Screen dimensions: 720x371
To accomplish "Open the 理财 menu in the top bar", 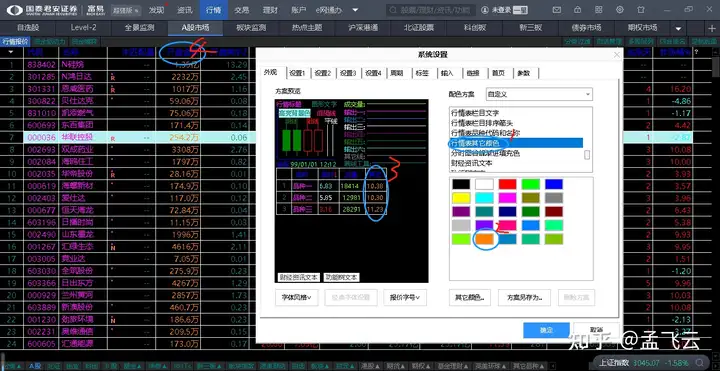I will click(x=270, y=10).
